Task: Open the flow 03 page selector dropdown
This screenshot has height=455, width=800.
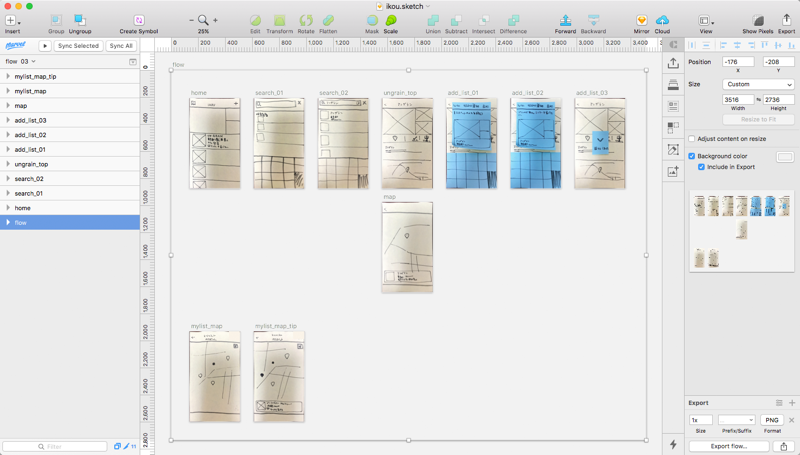Action: (x=20, y=61)
